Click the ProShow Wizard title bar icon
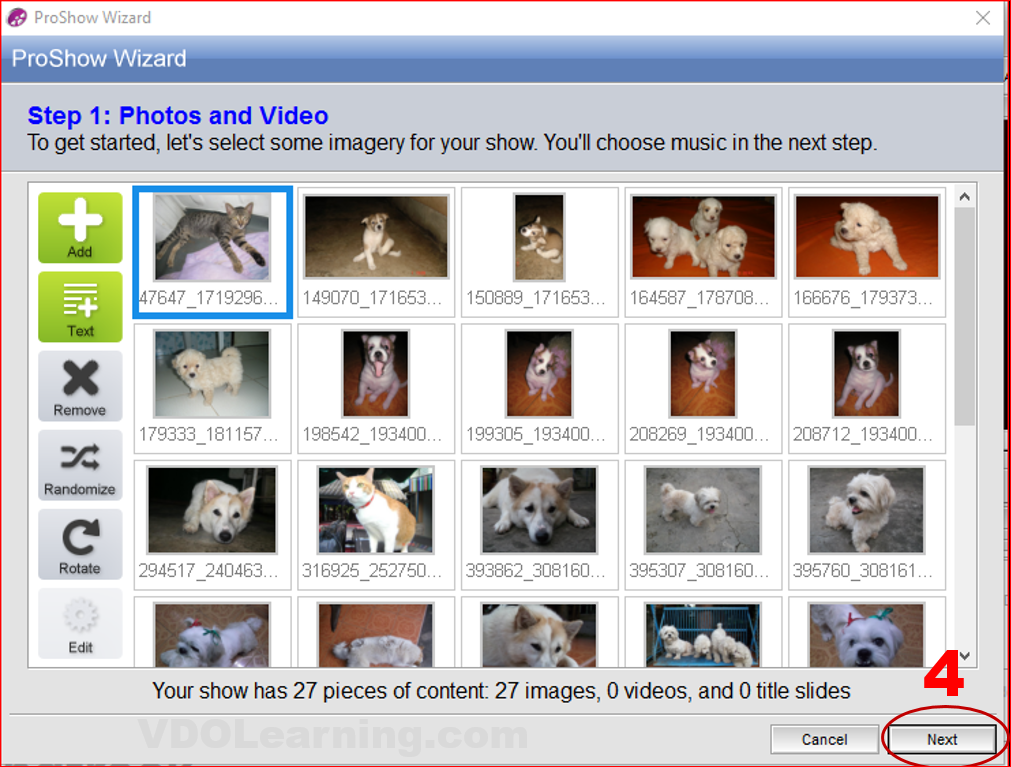The height and width of the screenshot is (767, 1011). tap(17, 17)
